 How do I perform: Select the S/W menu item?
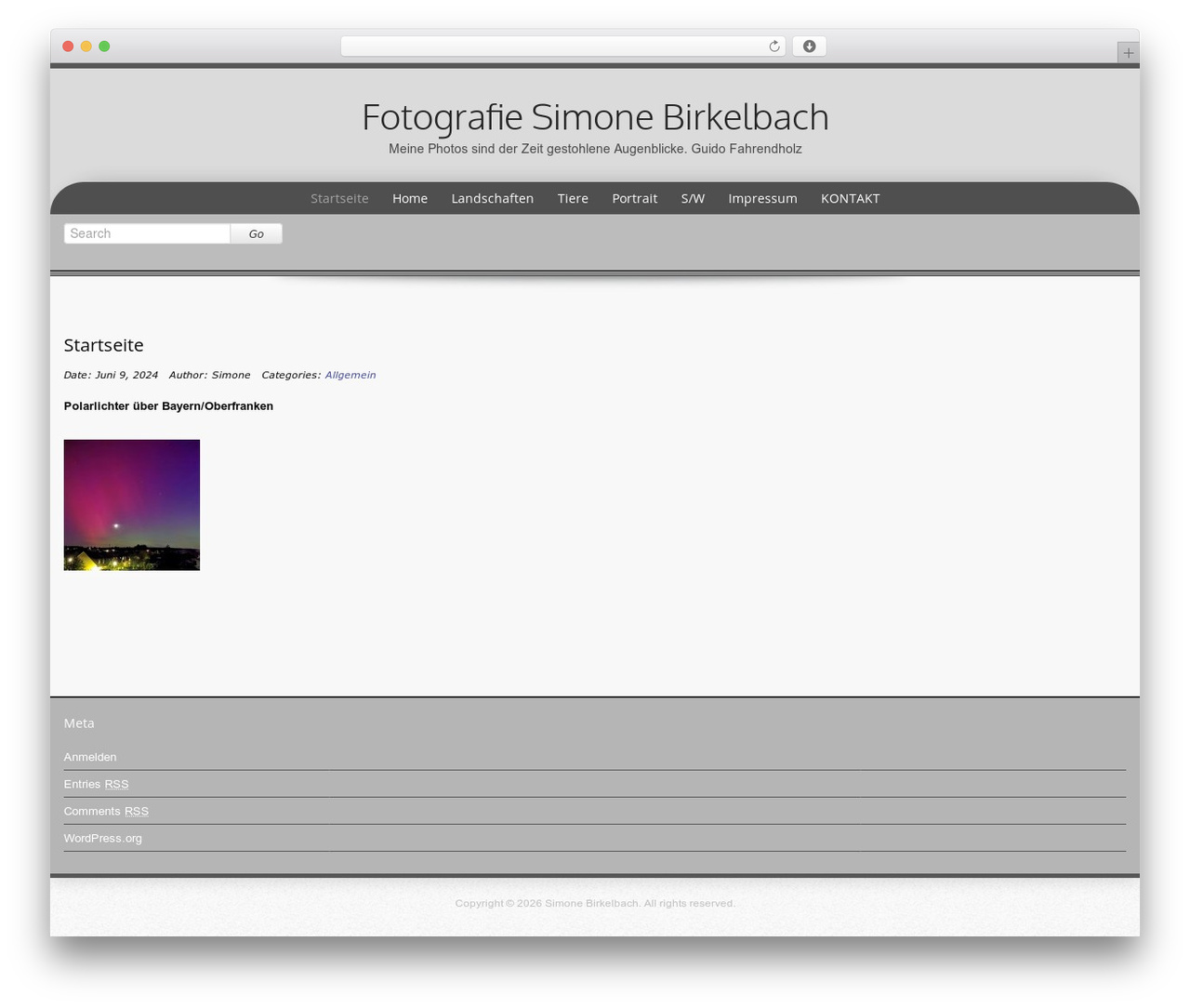pyautogui.click(x=693, y=198)
